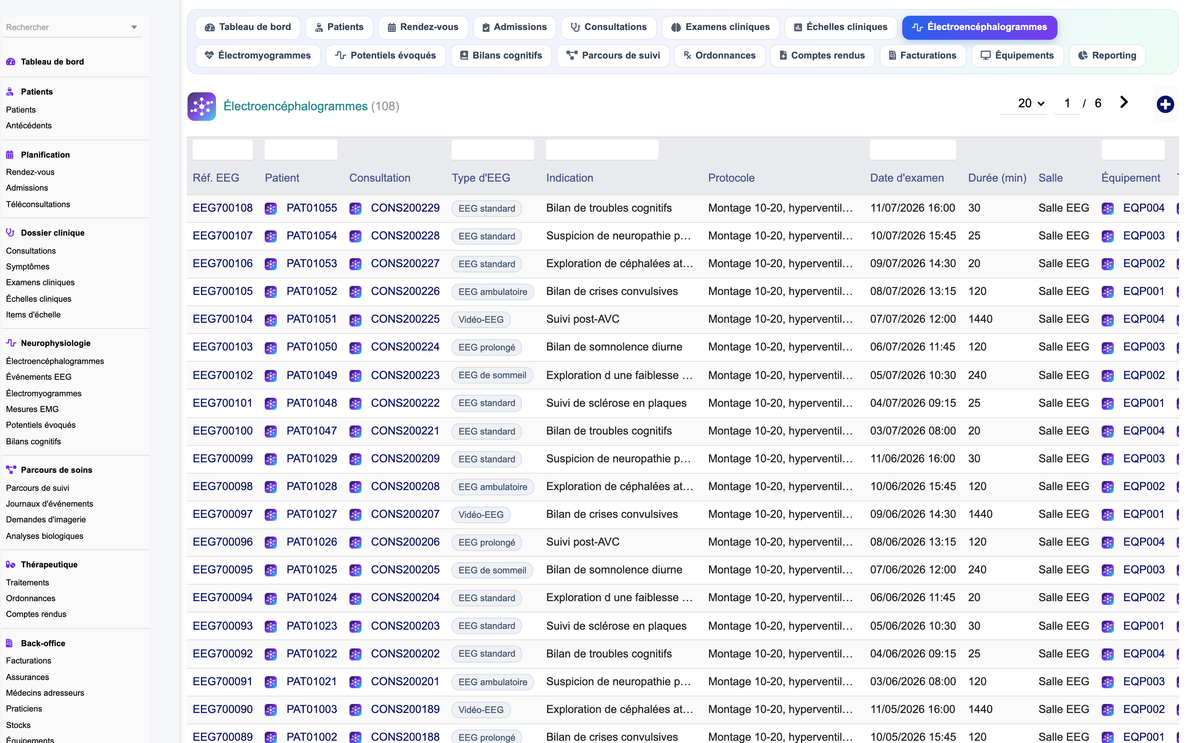Click patient icon next to PAT01051
This screenshot has height=743, width=1200.
(x=271, y=320)
